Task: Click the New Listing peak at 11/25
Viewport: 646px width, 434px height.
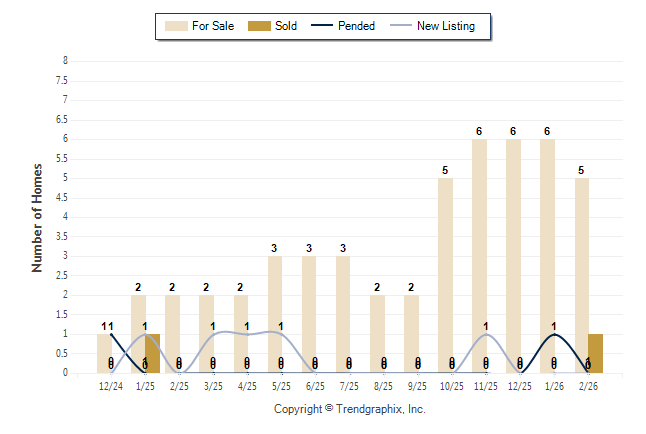Action: [486, 334]
